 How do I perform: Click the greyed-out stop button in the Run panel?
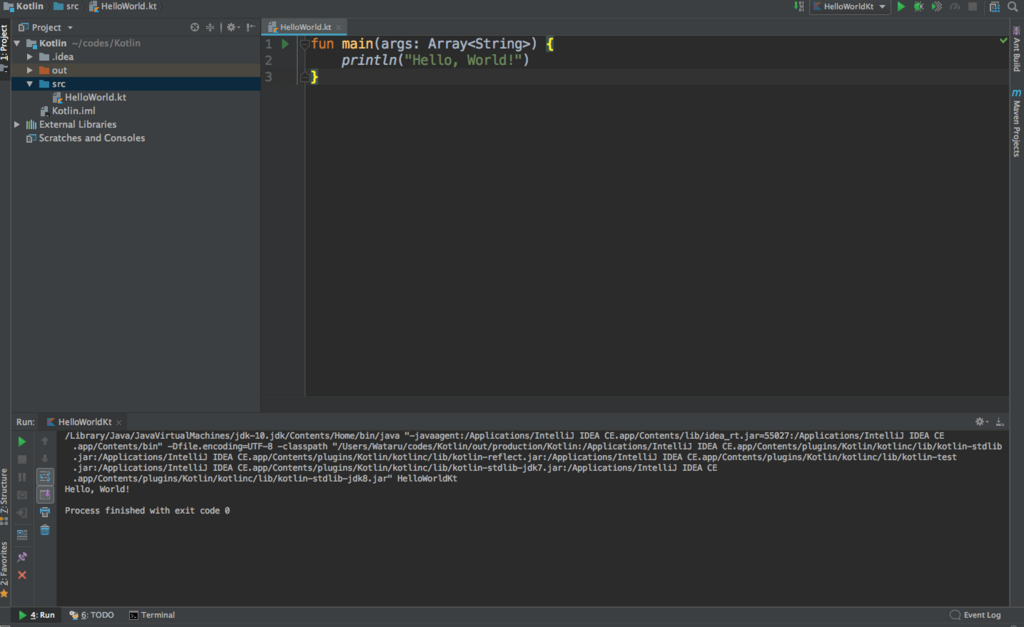click(x=22, y=459)
